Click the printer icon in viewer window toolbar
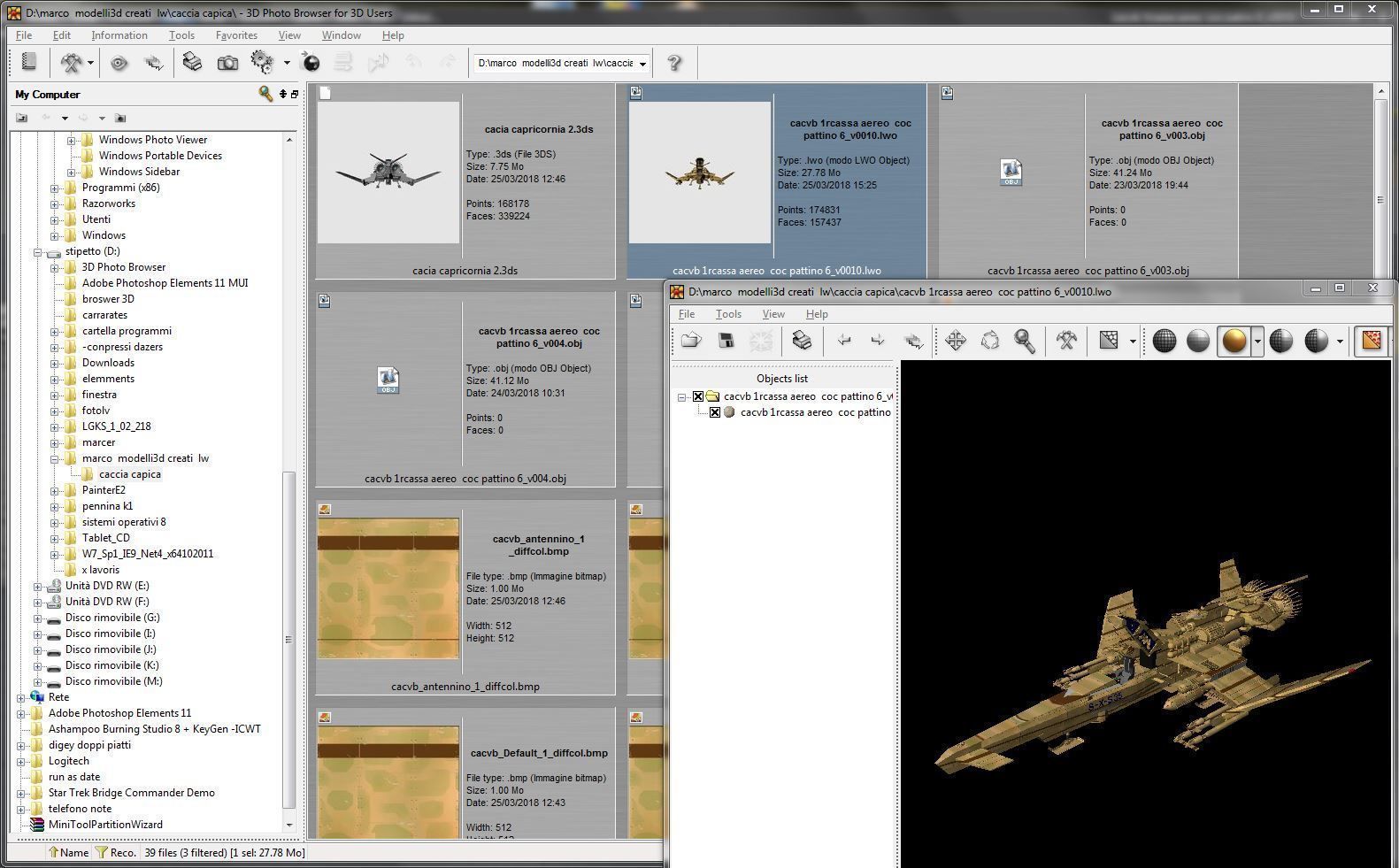Screen dimensions: 1399x868 pyautogui.click(x=802, y=341)
